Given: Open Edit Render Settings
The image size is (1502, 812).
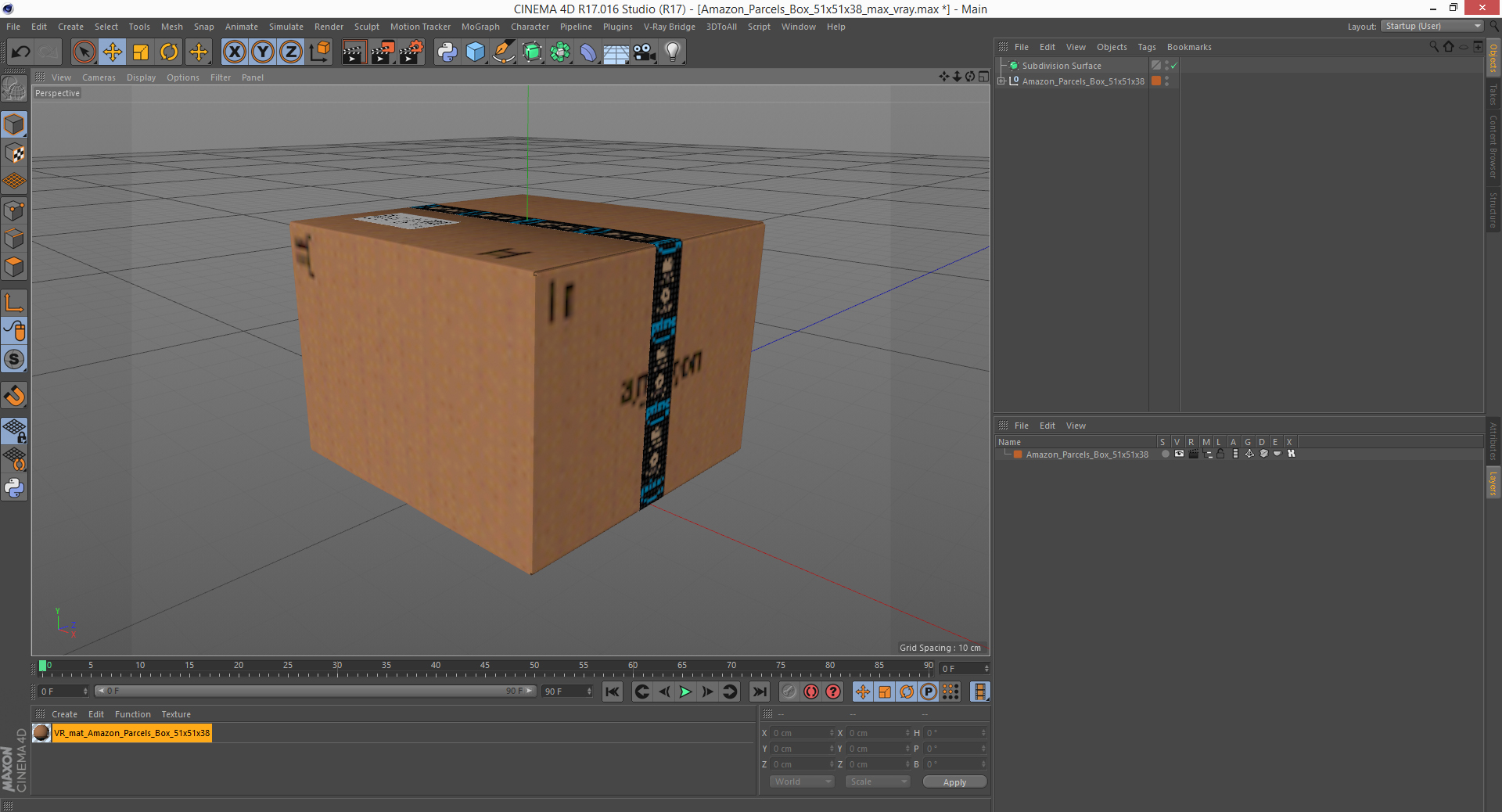Looking at the screenshot, I should 411,52.
